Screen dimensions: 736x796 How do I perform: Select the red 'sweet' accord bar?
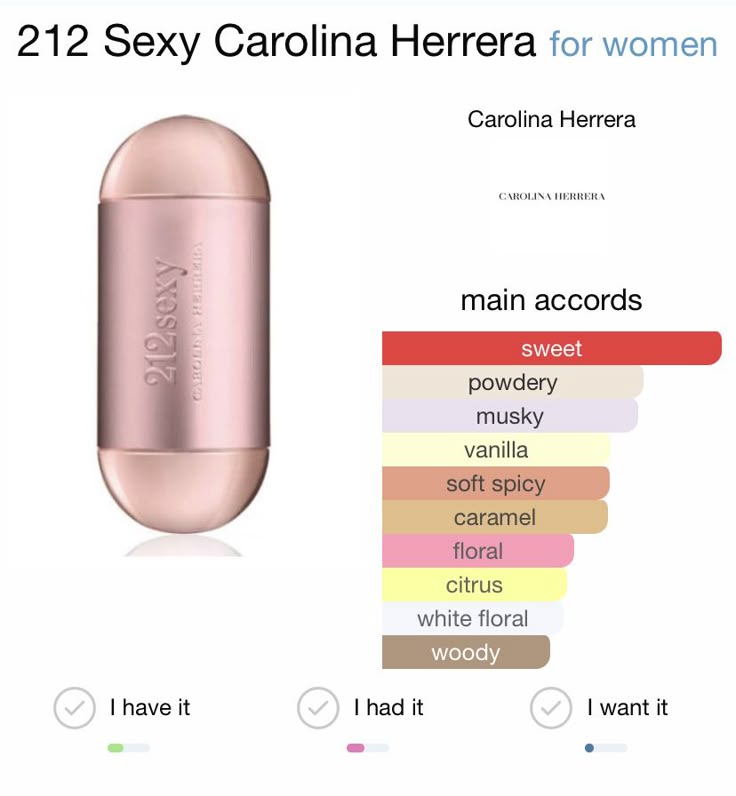[551, 348]
